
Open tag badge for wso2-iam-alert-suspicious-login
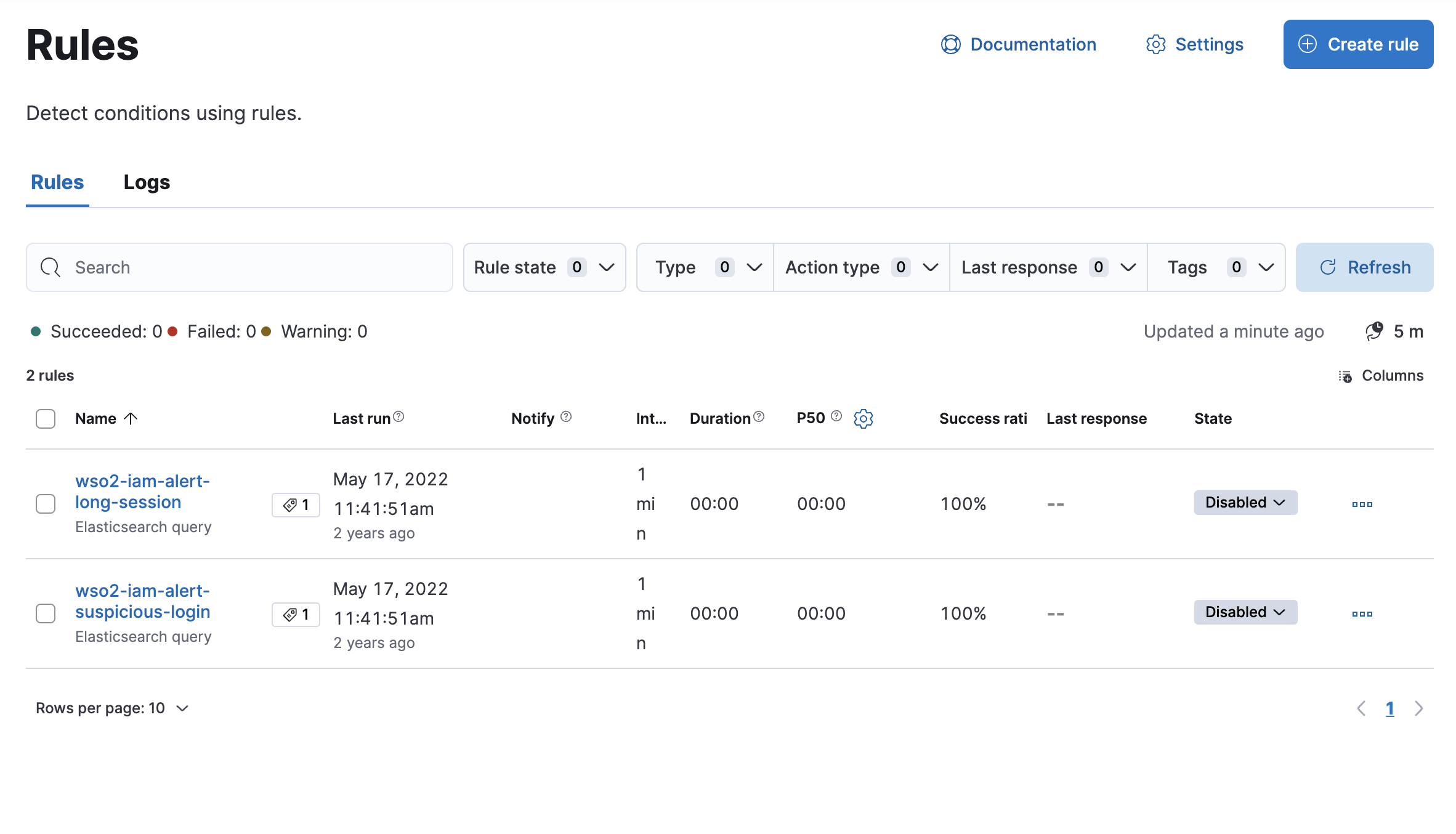coord(296,615)
